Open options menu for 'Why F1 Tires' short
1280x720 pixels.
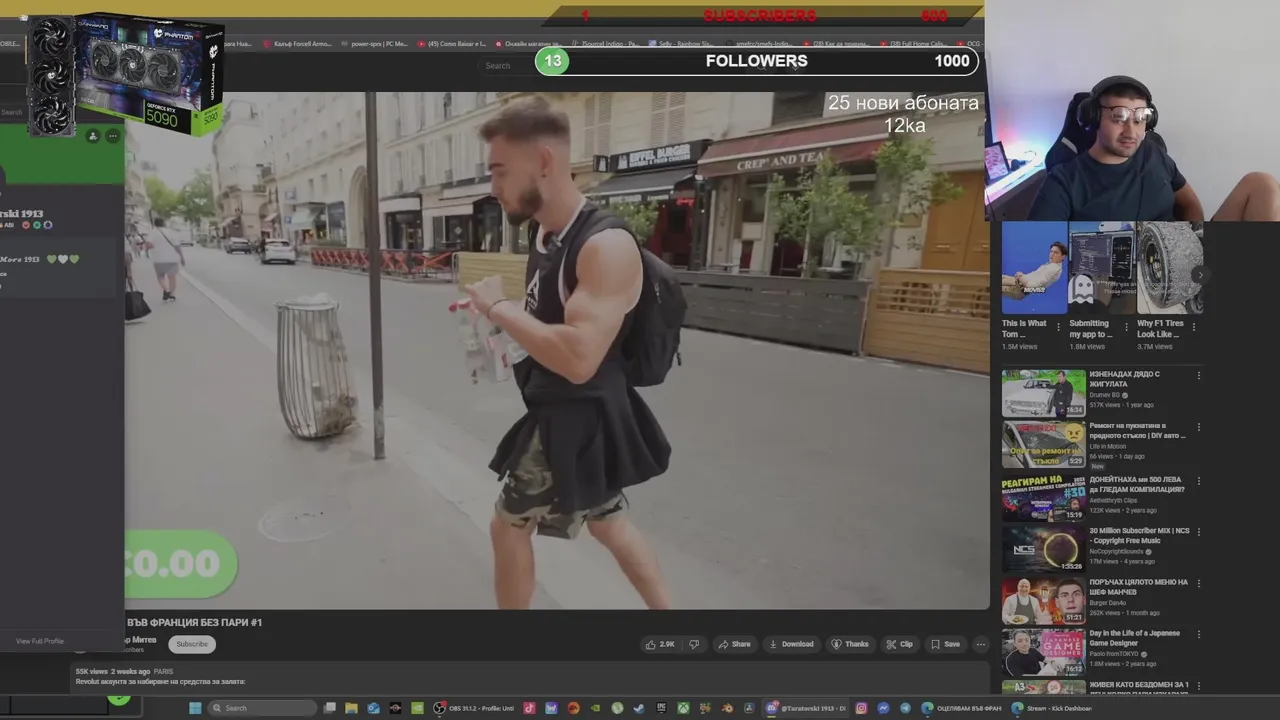[x=1194, y=327]
